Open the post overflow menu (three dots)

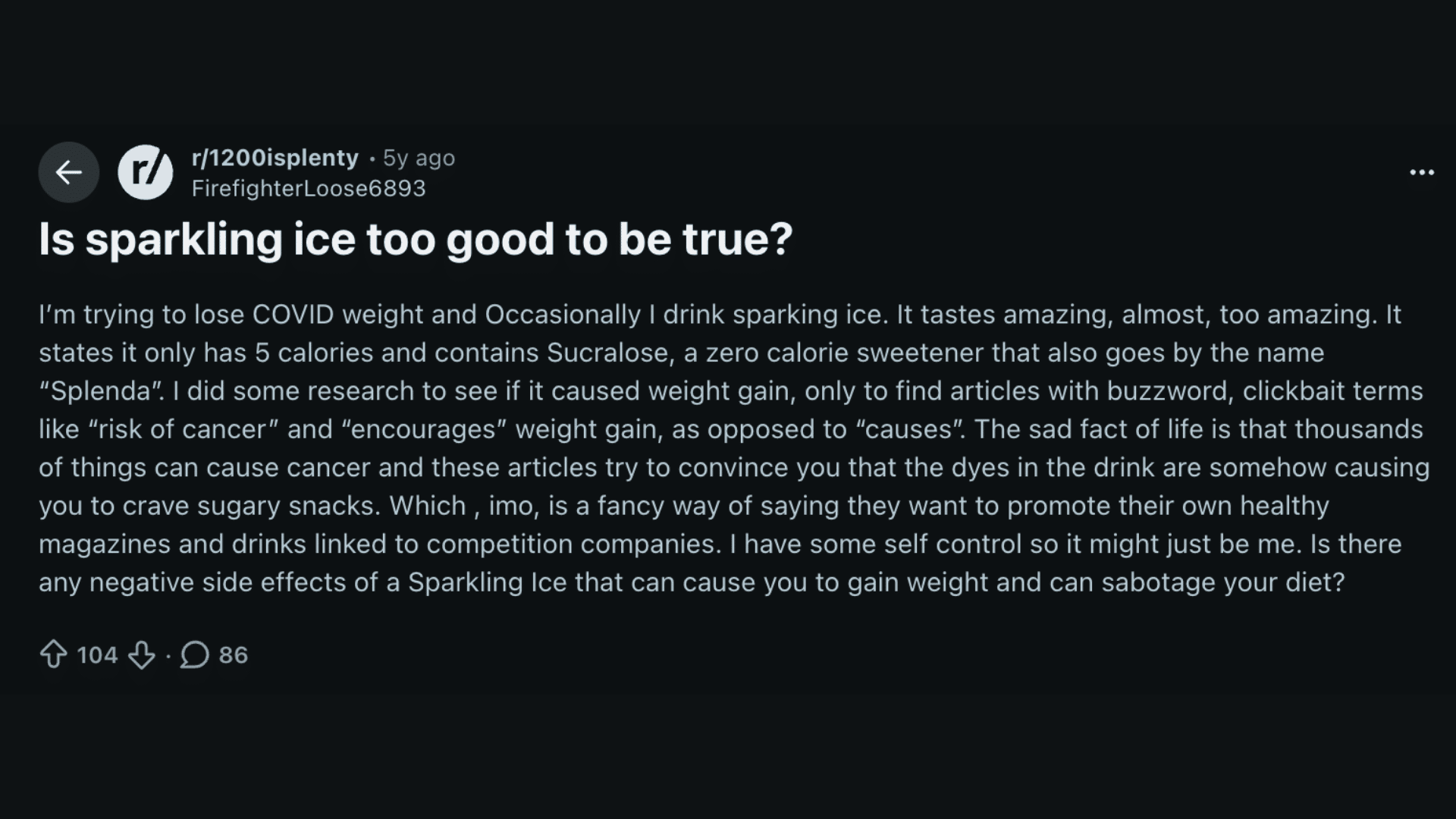[1422, 172]
